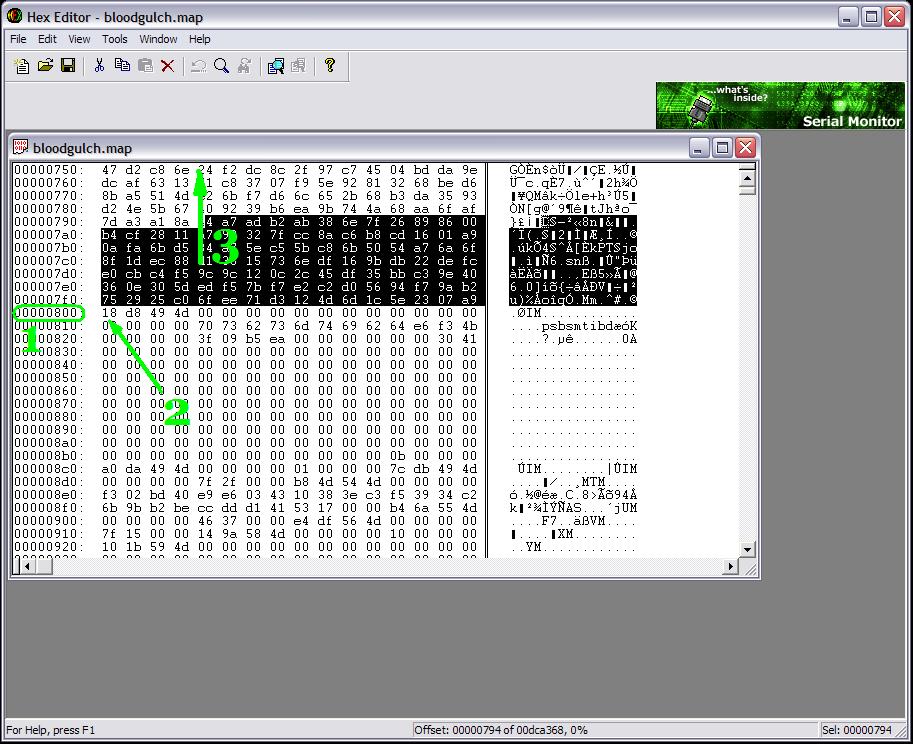
Task: Open the Help menu
Action: tap(200, 39)
